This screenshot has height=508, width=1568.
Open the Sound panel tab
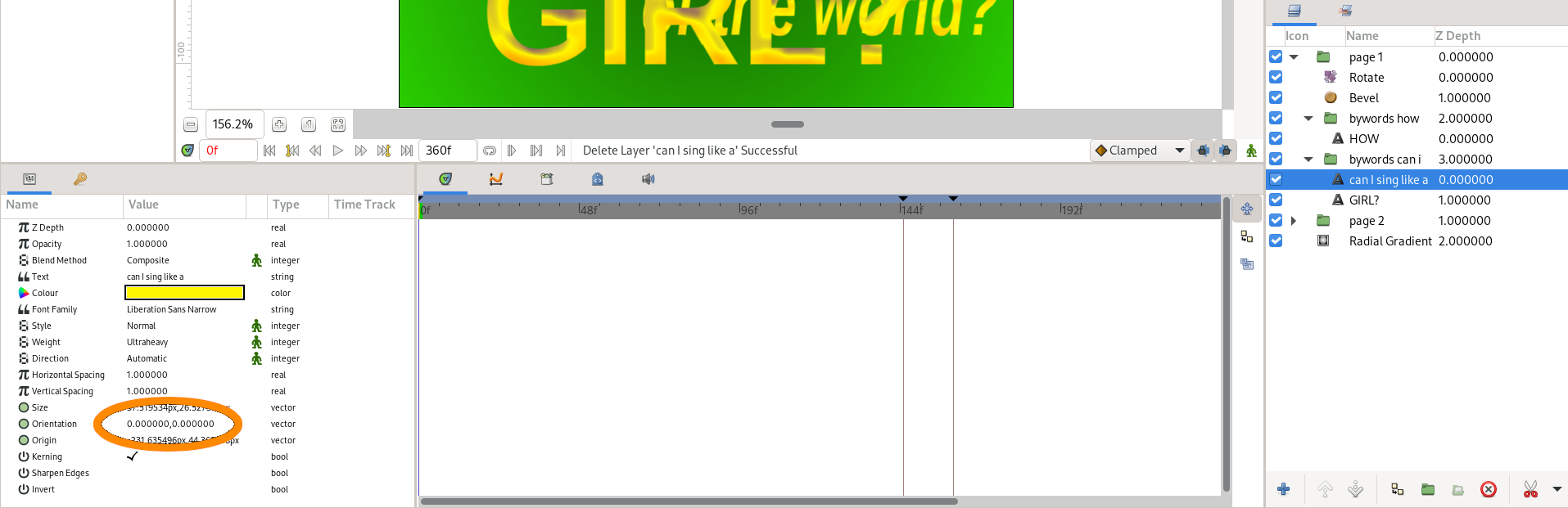click(648, 179)
